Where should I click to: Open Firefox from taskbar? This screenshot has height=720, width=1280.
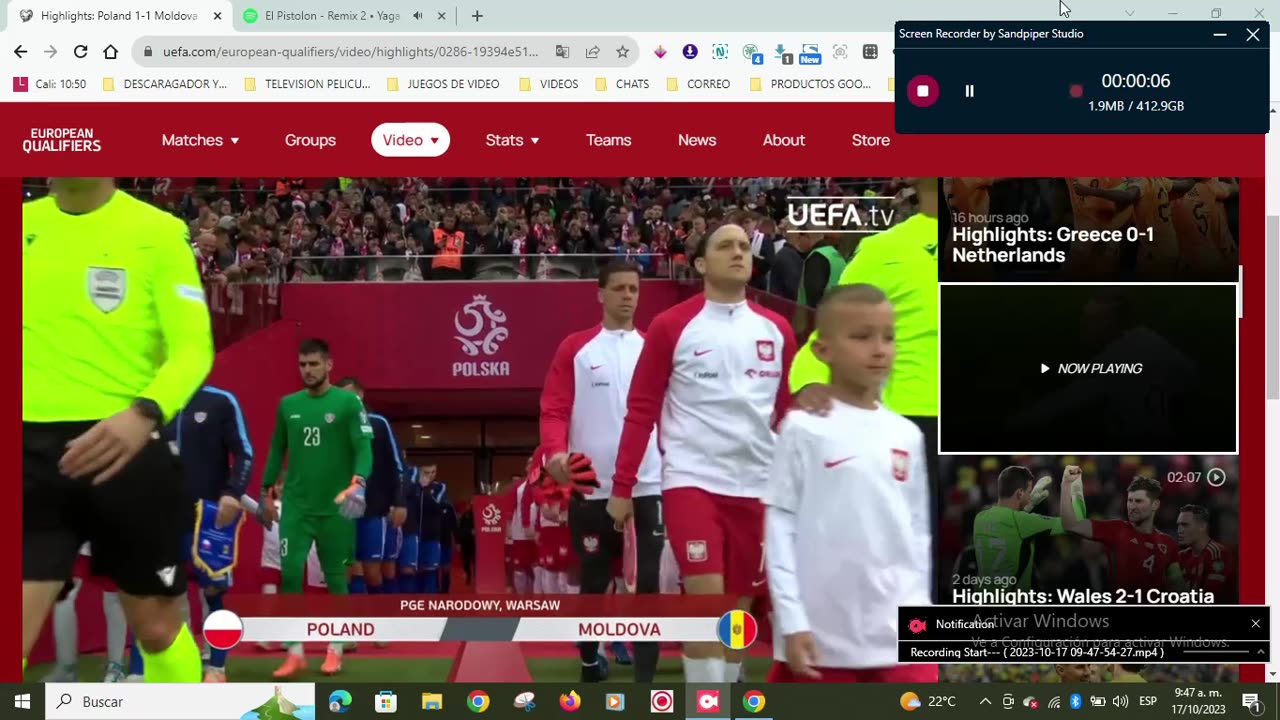click(x=569, y=701)
